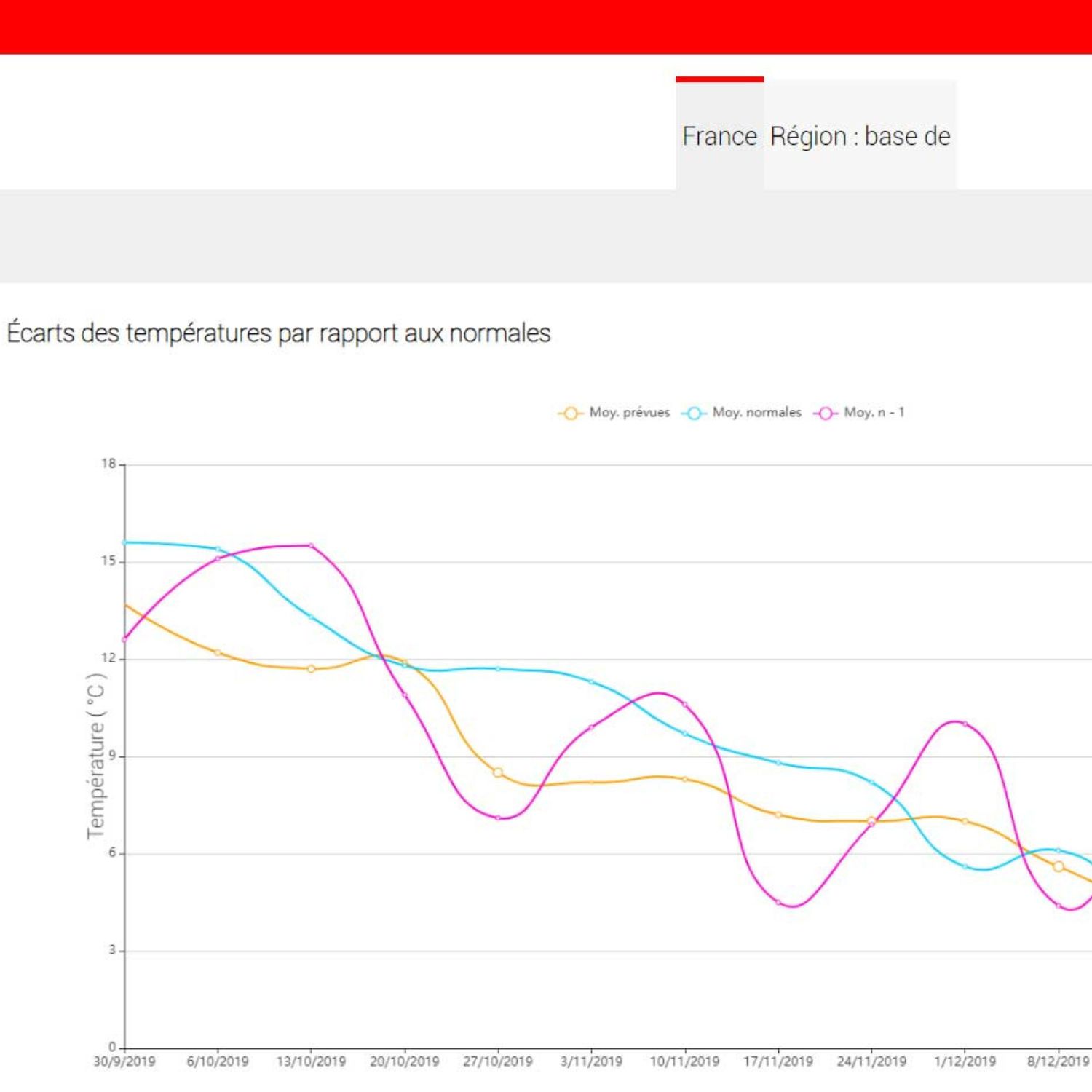This screenshot has height=1092, width=1092.
Task: Click the orange data point at 24/11/2019
Action: pyautogui.click(x=871, y=820)
